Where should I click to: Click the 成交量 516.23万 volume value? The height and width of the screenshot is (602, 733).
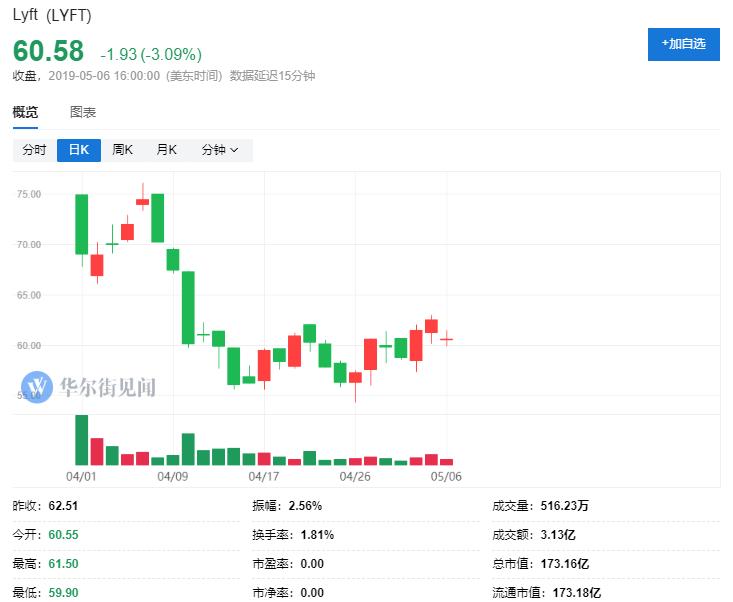tap(565, 506)
